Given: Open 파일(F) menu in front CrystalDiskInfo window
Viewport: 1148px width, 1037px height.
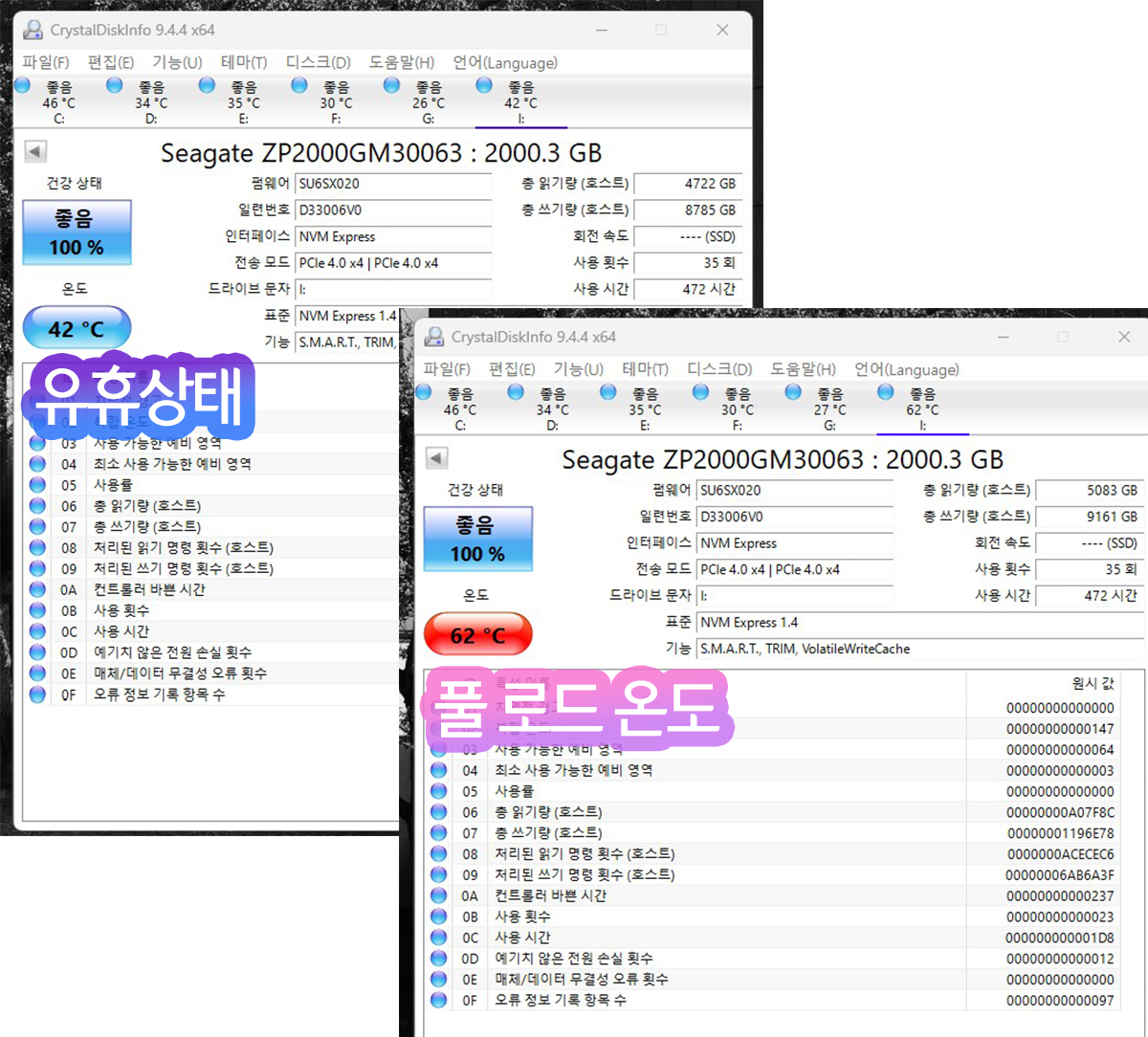Looking at the screenshot, I should (447, 369).
